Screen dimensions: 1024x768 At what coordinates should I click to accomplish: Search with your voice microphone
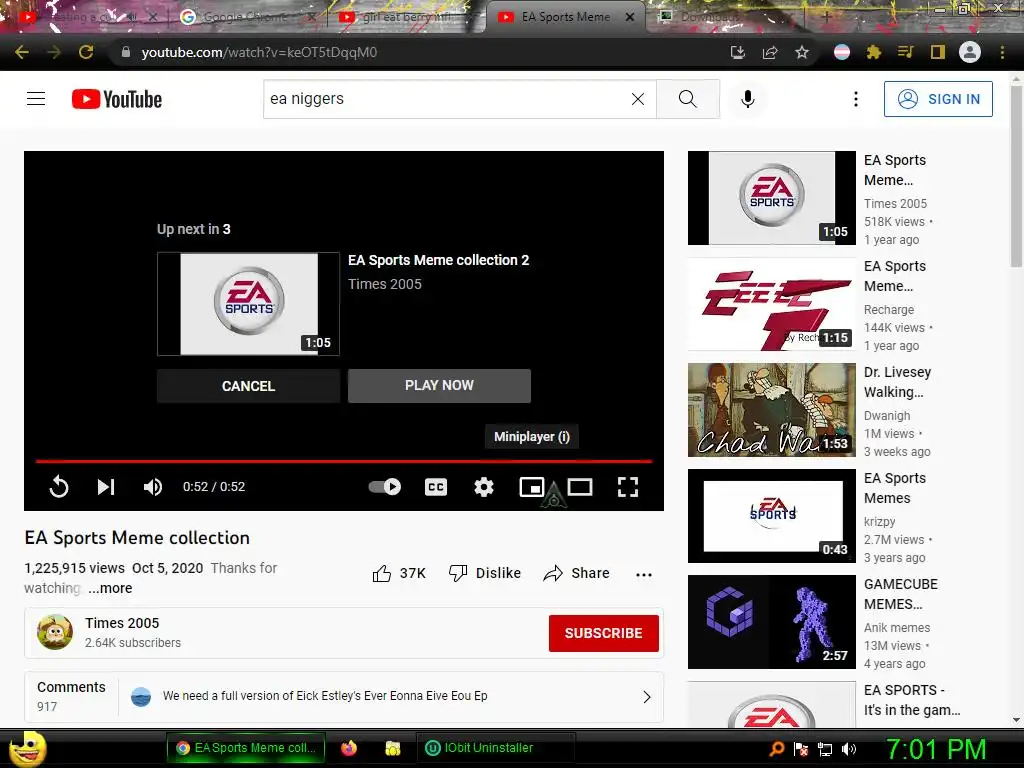pyautogui.click(x=748, y=99)
